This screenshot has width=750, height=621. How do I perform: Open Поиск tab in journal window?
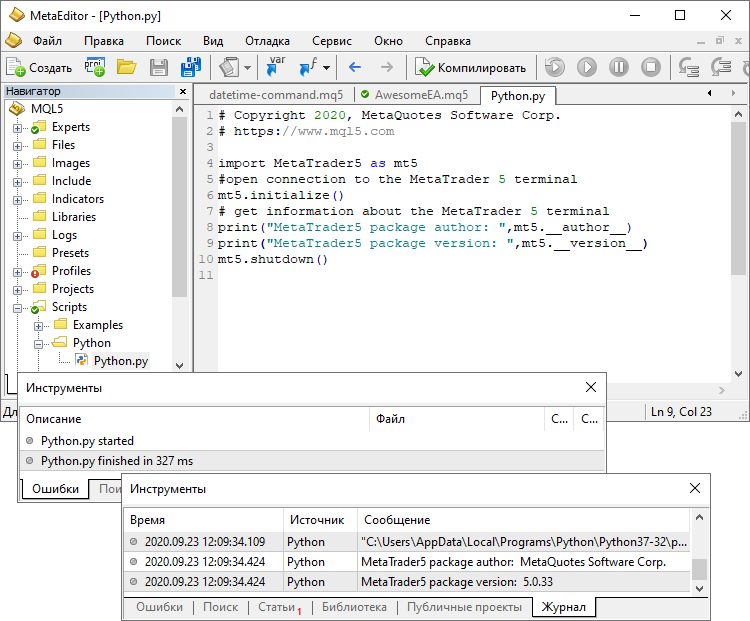221,607
